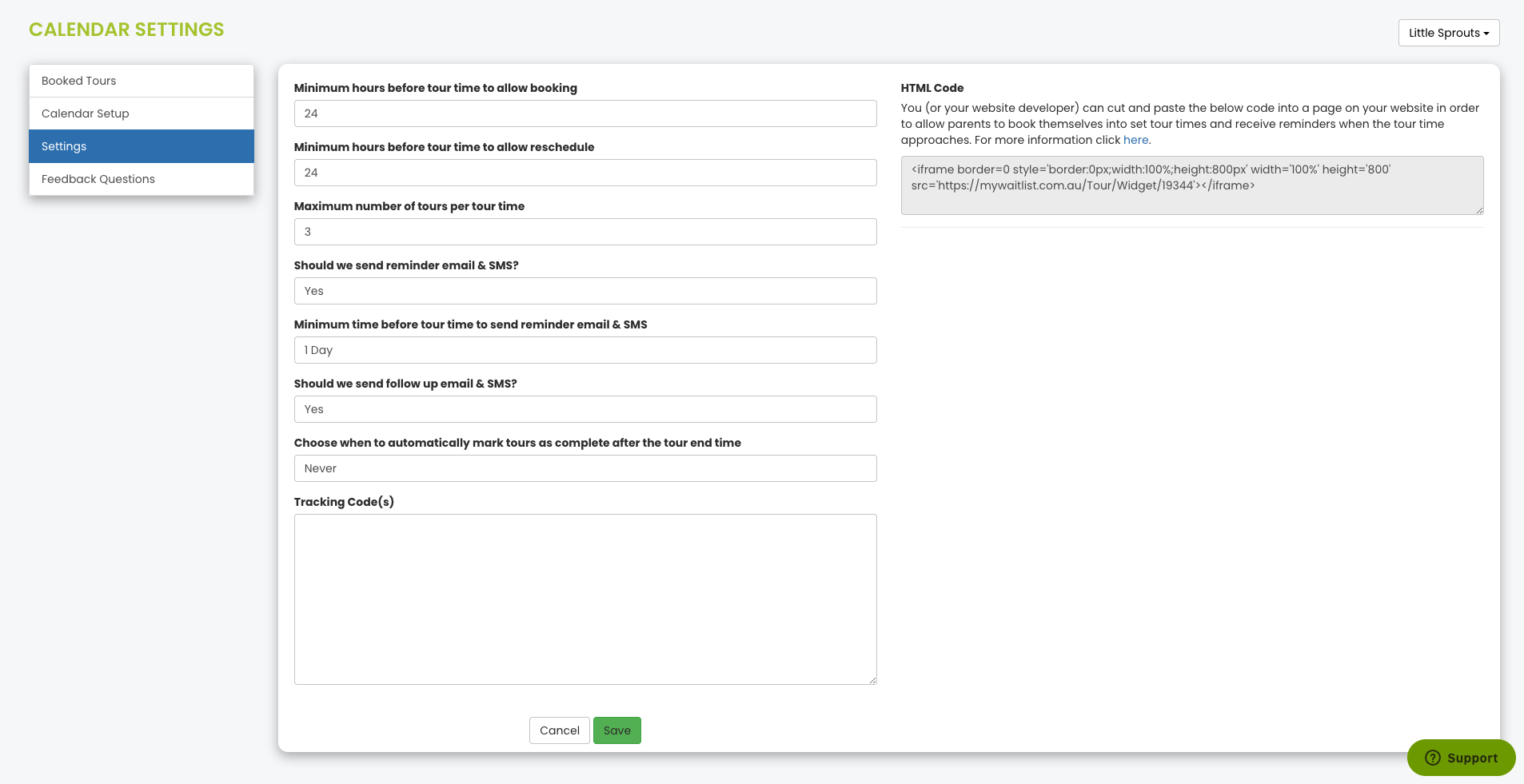Click the minimum hours to allow reschedule field

(x=585, y=173)
